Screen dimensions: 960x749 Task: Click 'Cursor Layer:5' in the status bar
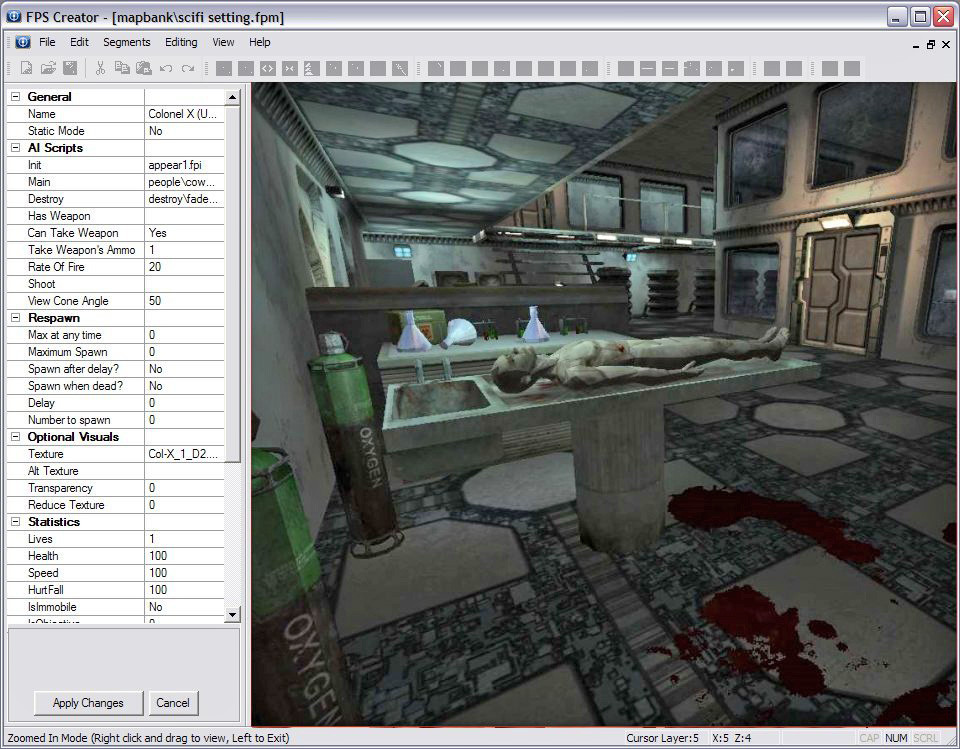[x=662, y=738]
